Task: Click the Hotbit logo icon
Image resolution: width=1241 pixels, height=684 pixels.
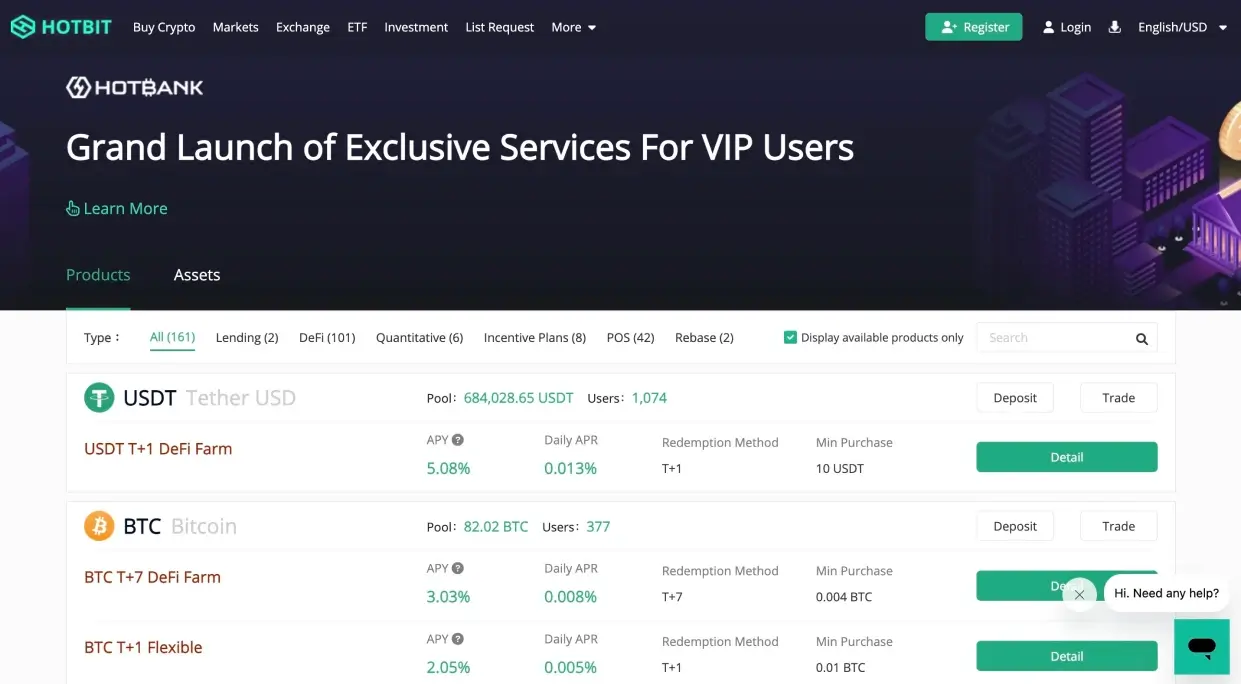Action: point(22,27)
